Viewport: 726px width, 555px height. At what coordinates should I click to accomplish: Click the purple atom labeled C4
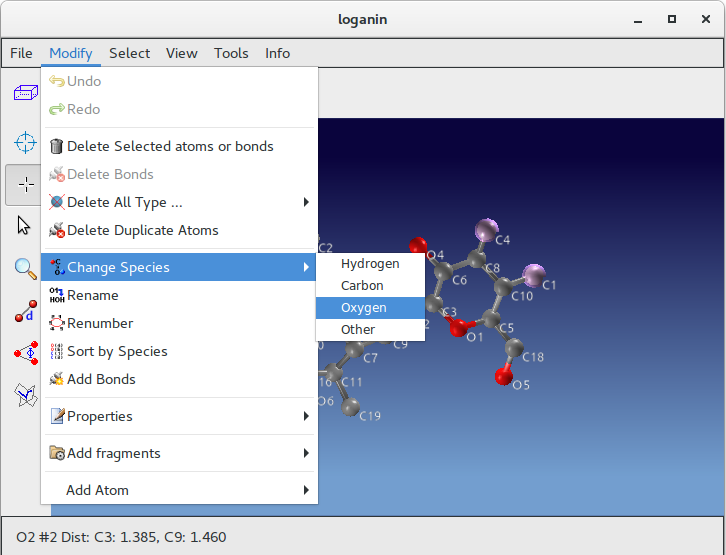click(487, 230)
